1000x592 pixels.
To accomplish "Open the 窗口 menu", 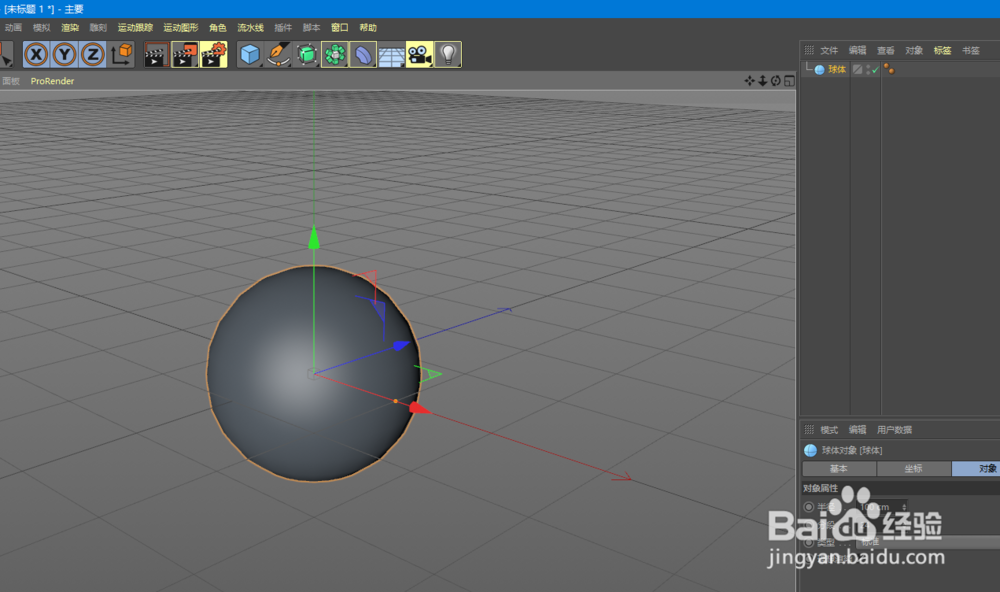I will coord(339,27).
